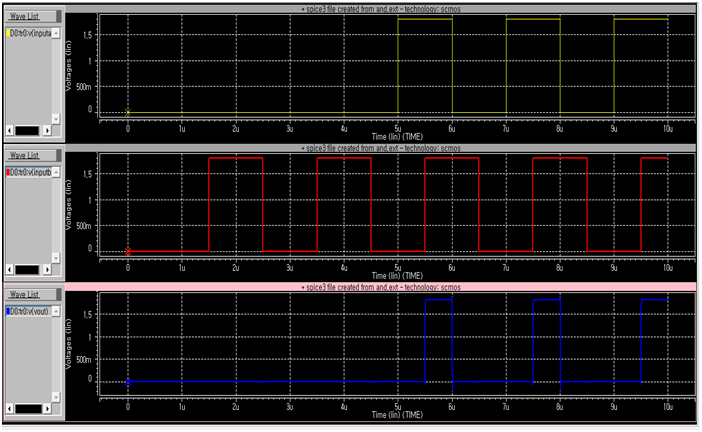Click the up scroll arrow in the inputb wave list
The image size is (702, 432).
[56, 173]
